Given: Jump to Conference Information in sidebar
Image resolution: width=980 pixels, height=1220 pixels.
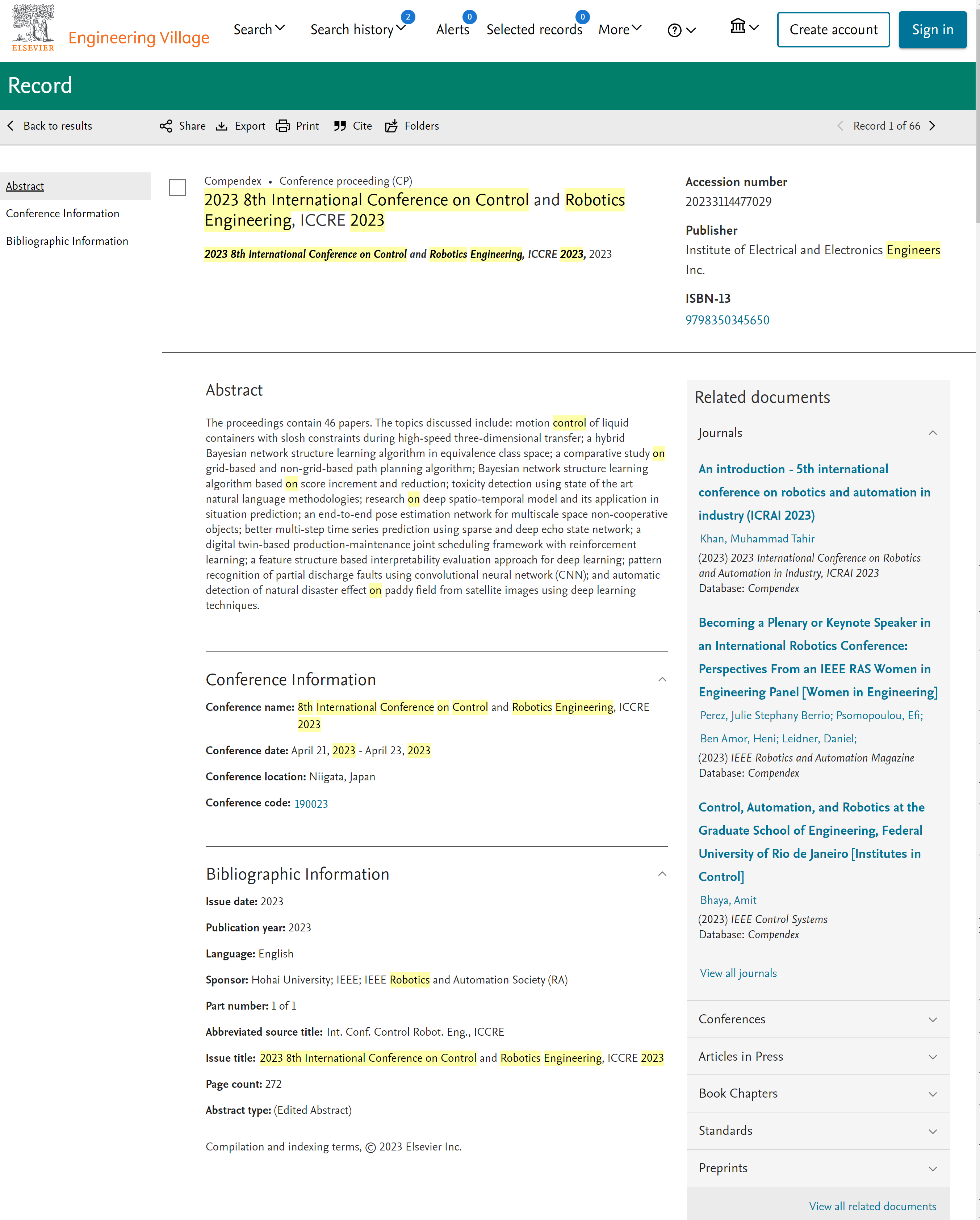Looking at the screenshot, I should (x=63, y=213).
